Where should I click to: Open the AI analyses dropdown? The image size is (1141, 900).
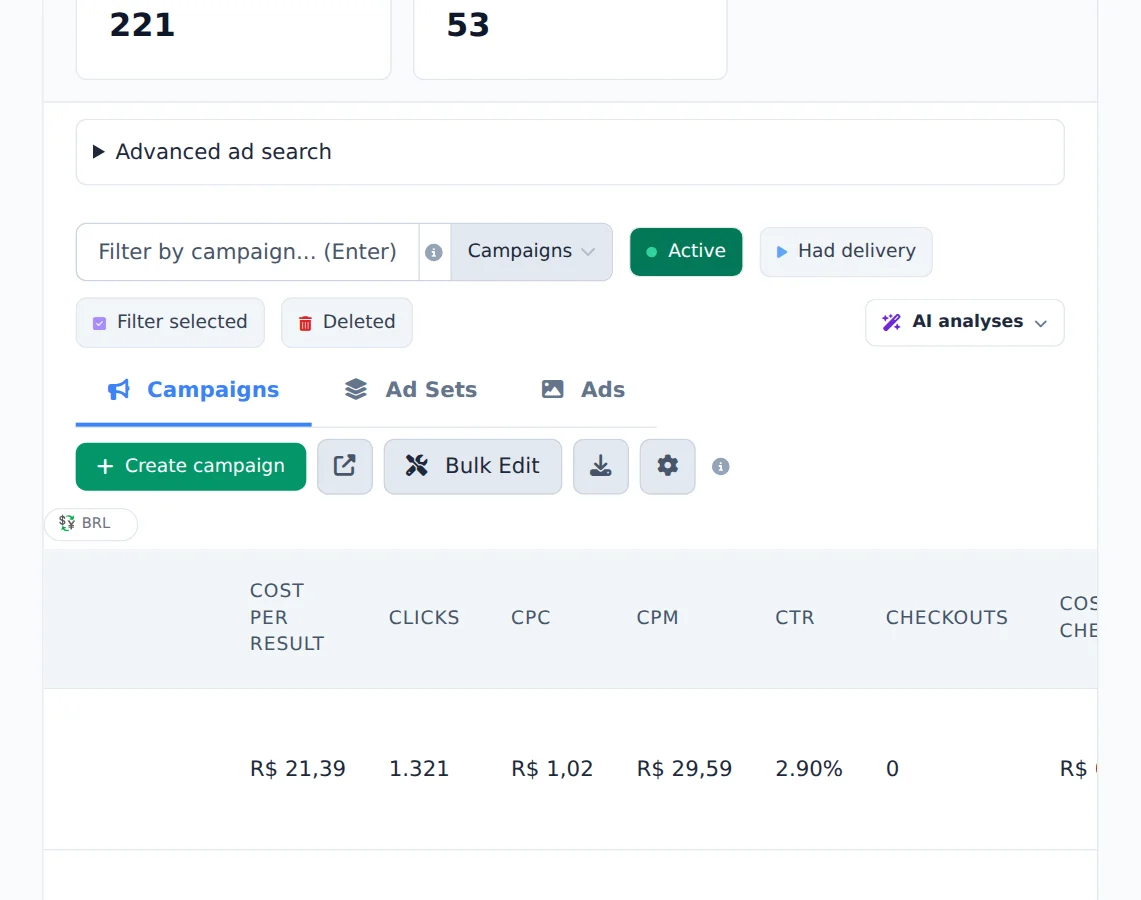point(965,322)
